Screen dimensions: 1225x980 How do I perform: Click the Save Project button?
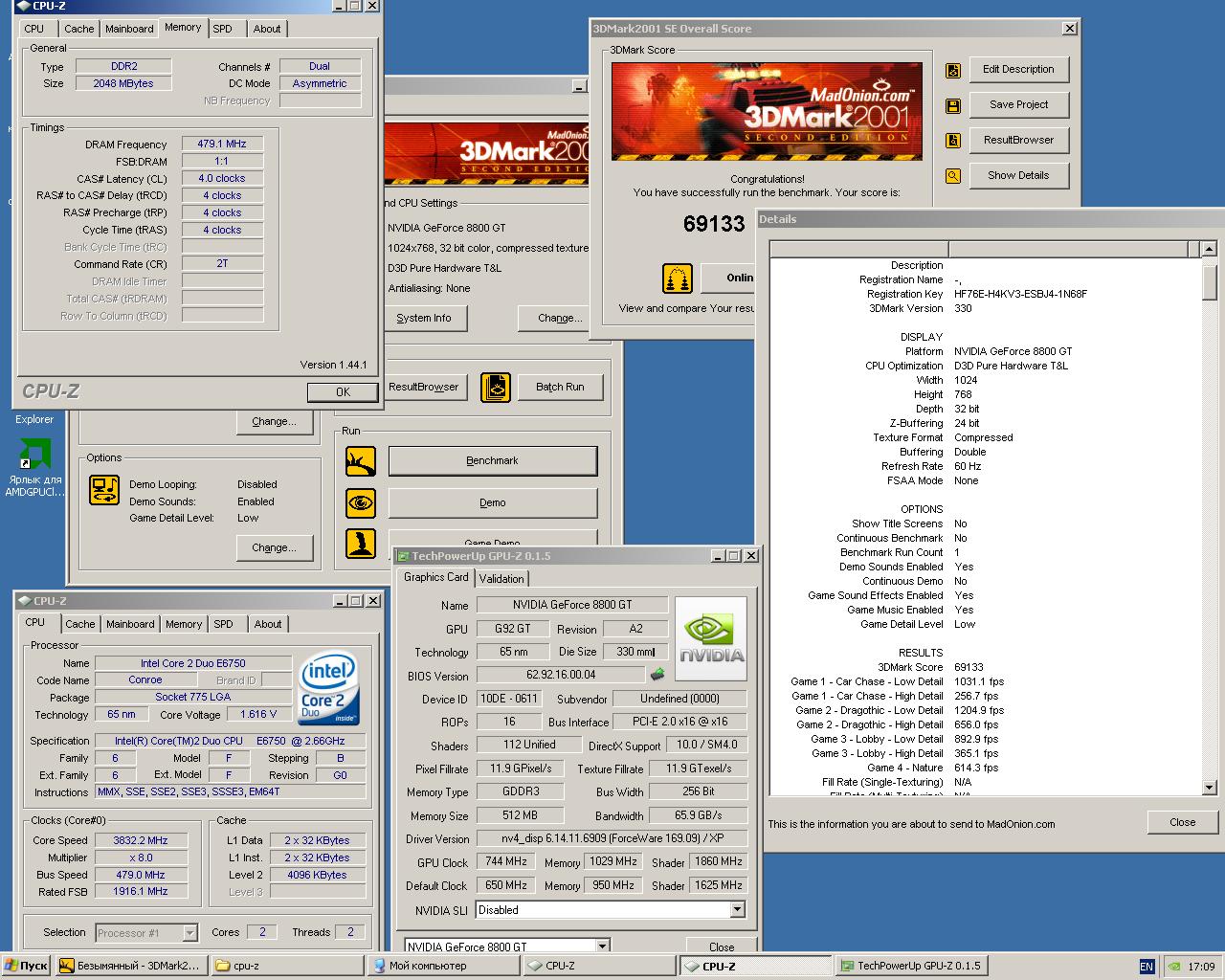tap(1018, 105)
